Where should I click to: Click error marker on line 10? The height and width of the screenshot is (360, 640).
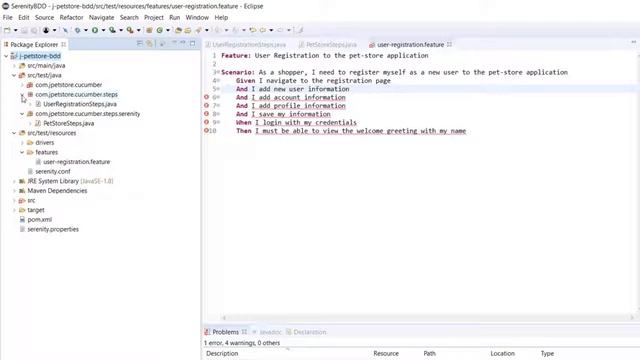coord(206,131)
